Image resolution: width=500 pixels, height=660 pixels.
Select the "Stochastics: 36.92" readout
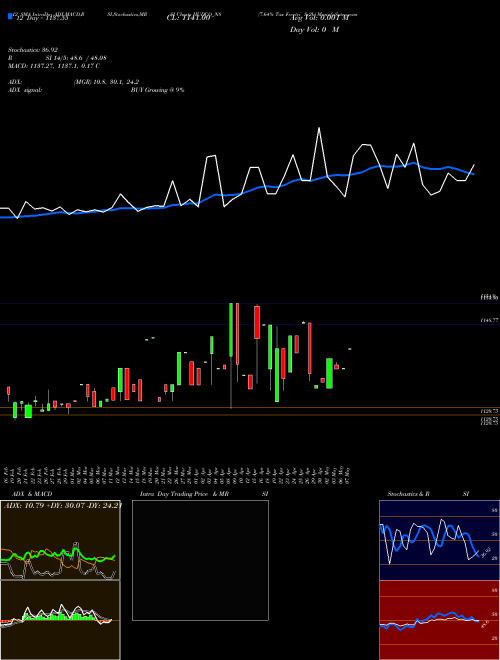(33, 50)
